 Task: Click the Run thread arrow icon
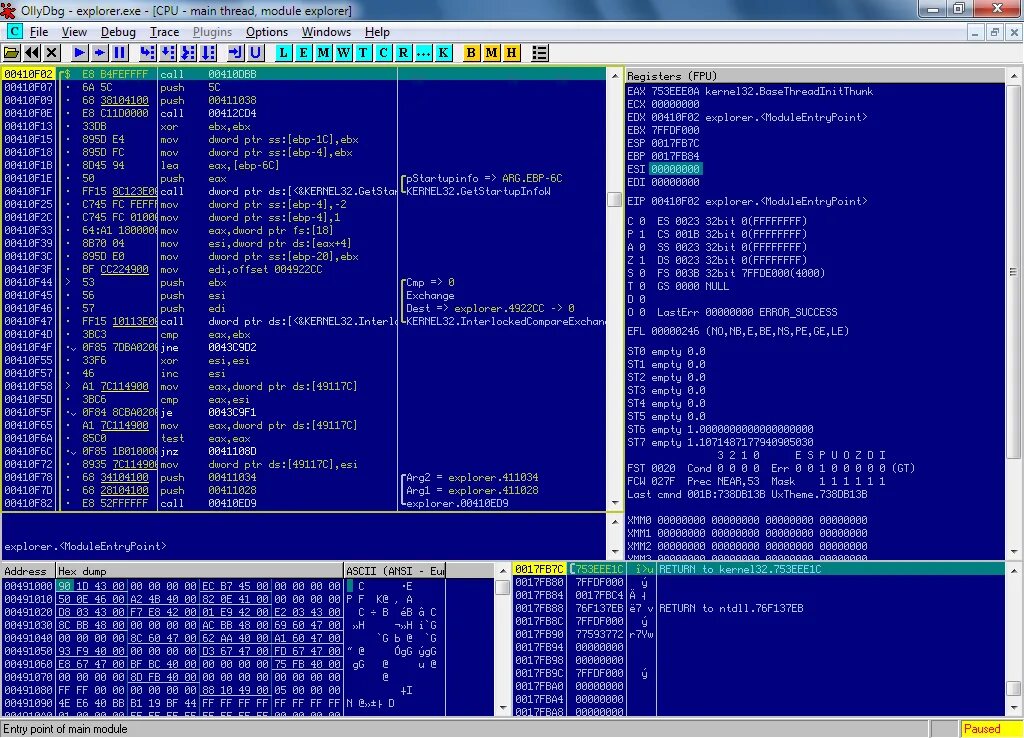(x=100, y=53)
